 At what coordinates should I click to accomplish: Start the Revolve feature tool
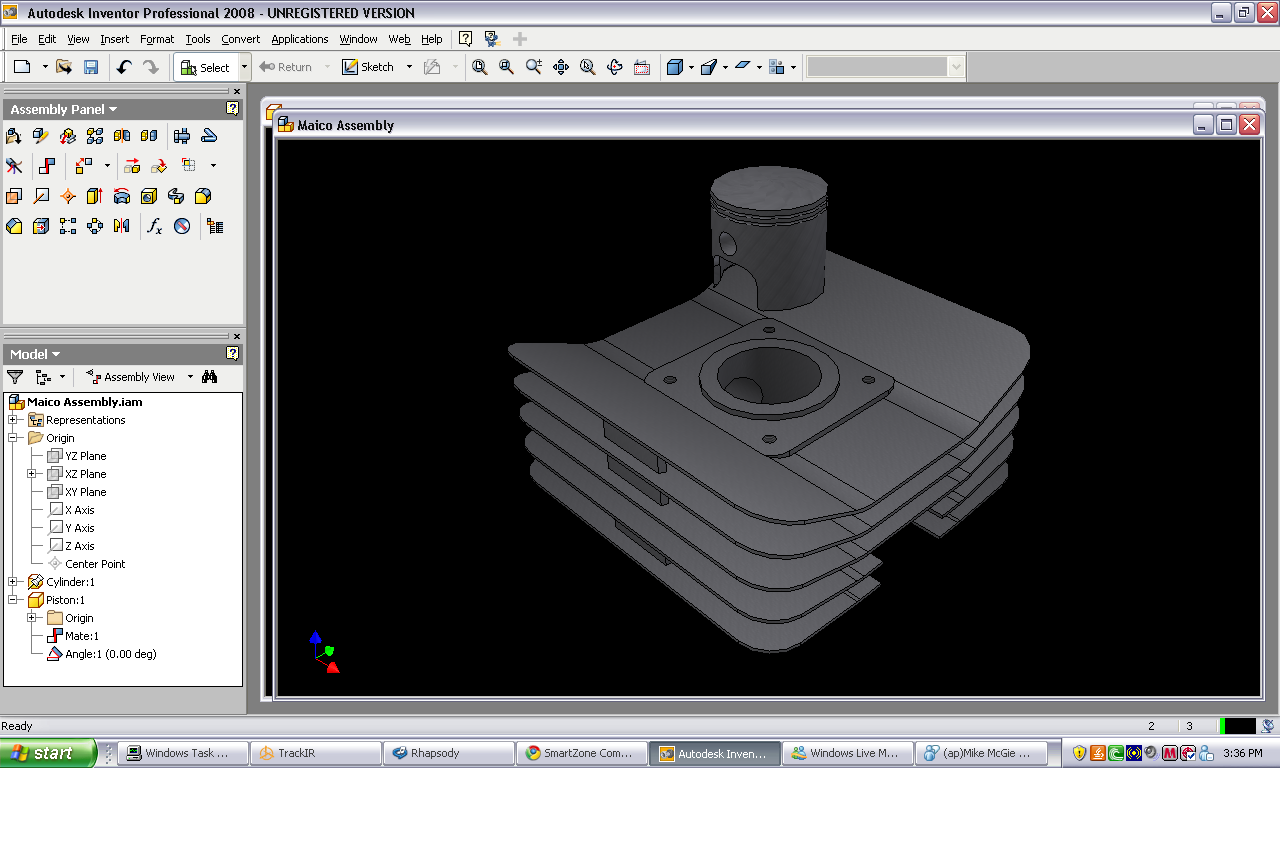click(122, 196)
